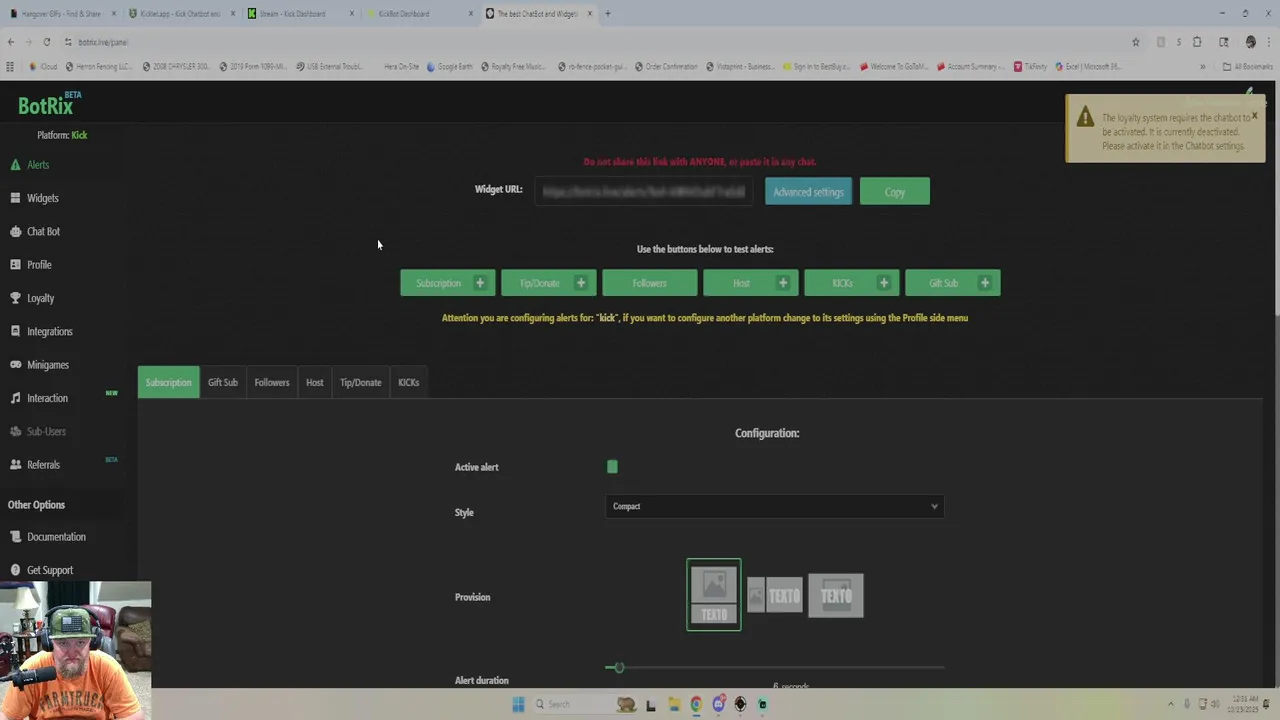Open the Google Earth bookmark
The height and width of the screenshot is (720, 1280).
(x=449, y=67)
